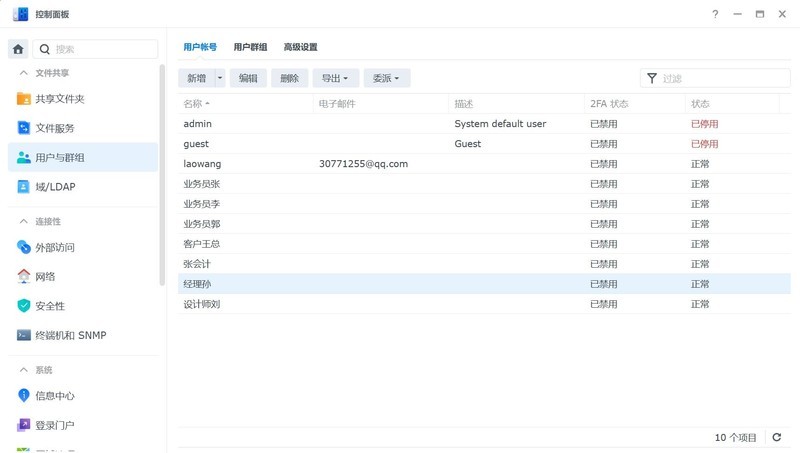
Task: Maximize the Control Panel window
Action: point(760,14)
